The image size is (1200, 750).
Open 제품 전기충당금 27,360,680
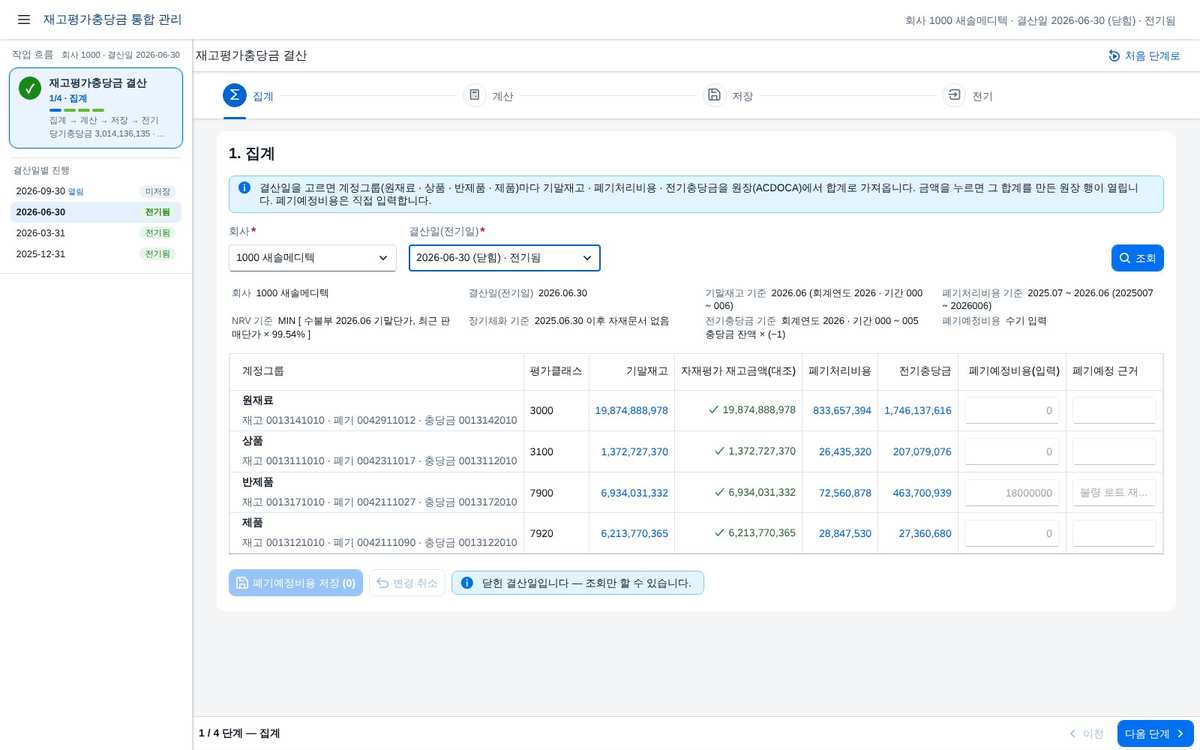tap(925, 534)
